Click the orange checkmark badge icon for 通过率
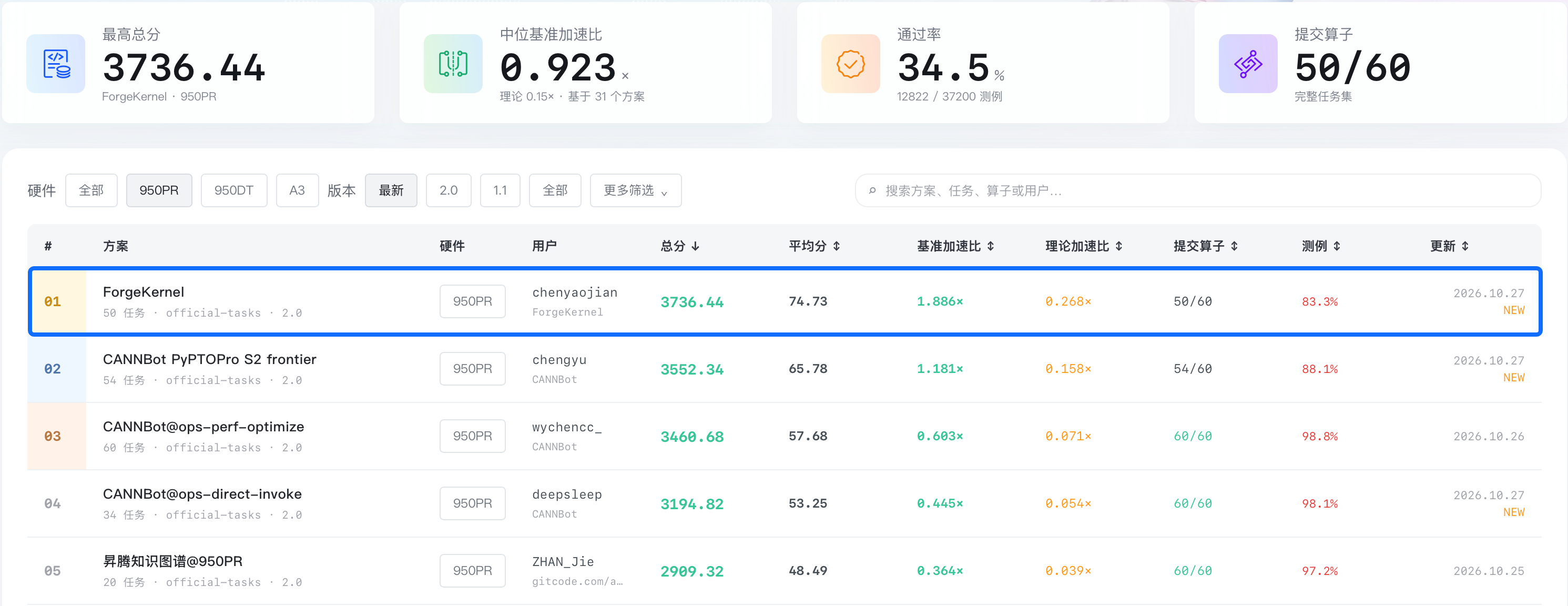Screen dimensions: 1568x606 (x=850, y=64)
